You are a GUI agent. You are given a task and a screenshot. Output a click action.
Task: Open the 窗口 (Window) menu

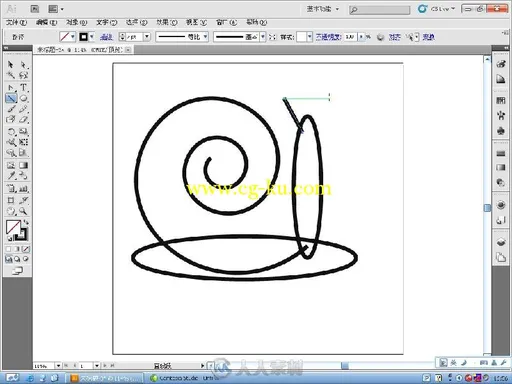[x=226, y=22]
